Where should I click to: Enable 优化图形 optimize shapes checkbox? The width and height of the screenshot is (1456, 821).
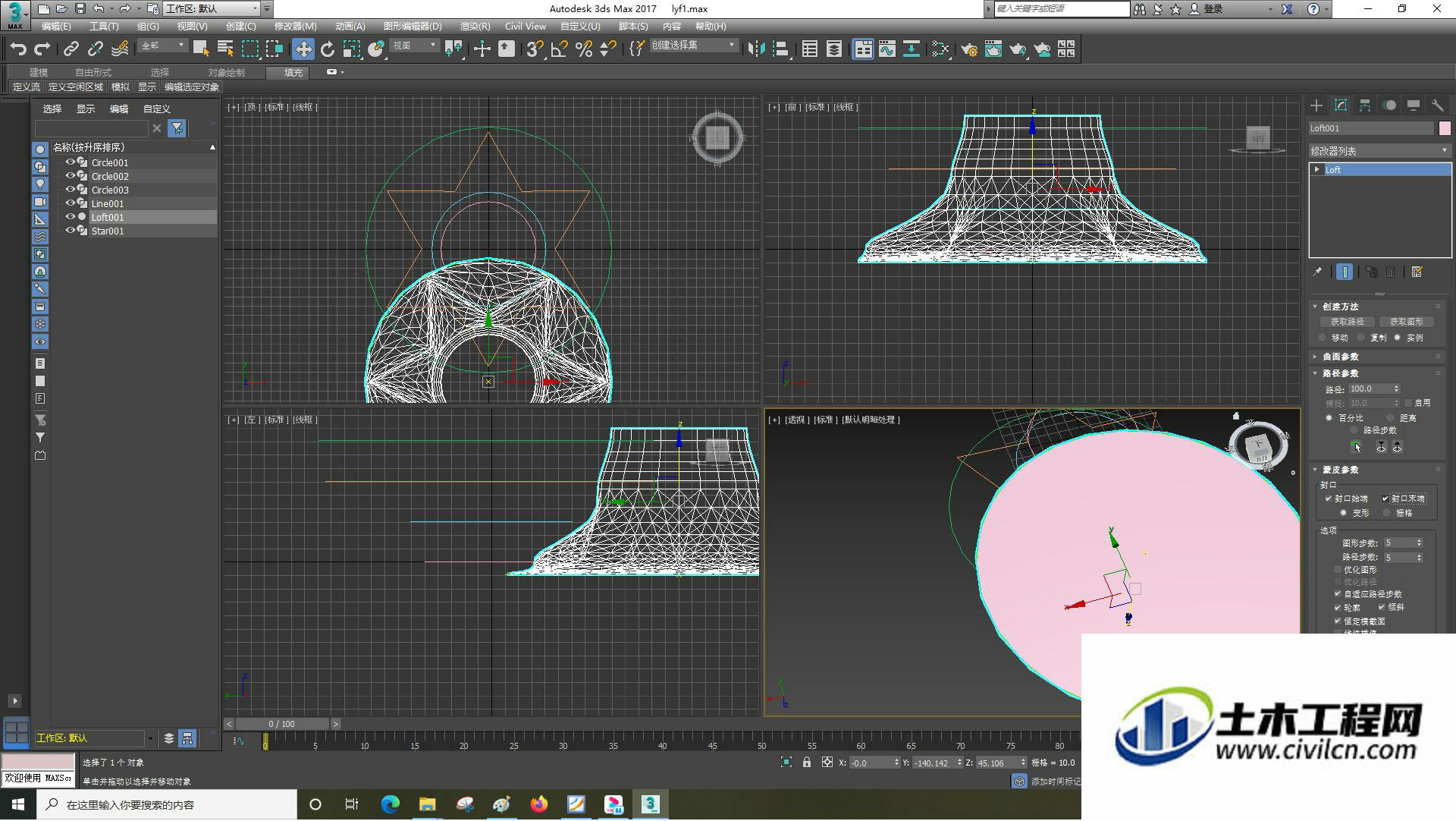[x=1338, y=570]
